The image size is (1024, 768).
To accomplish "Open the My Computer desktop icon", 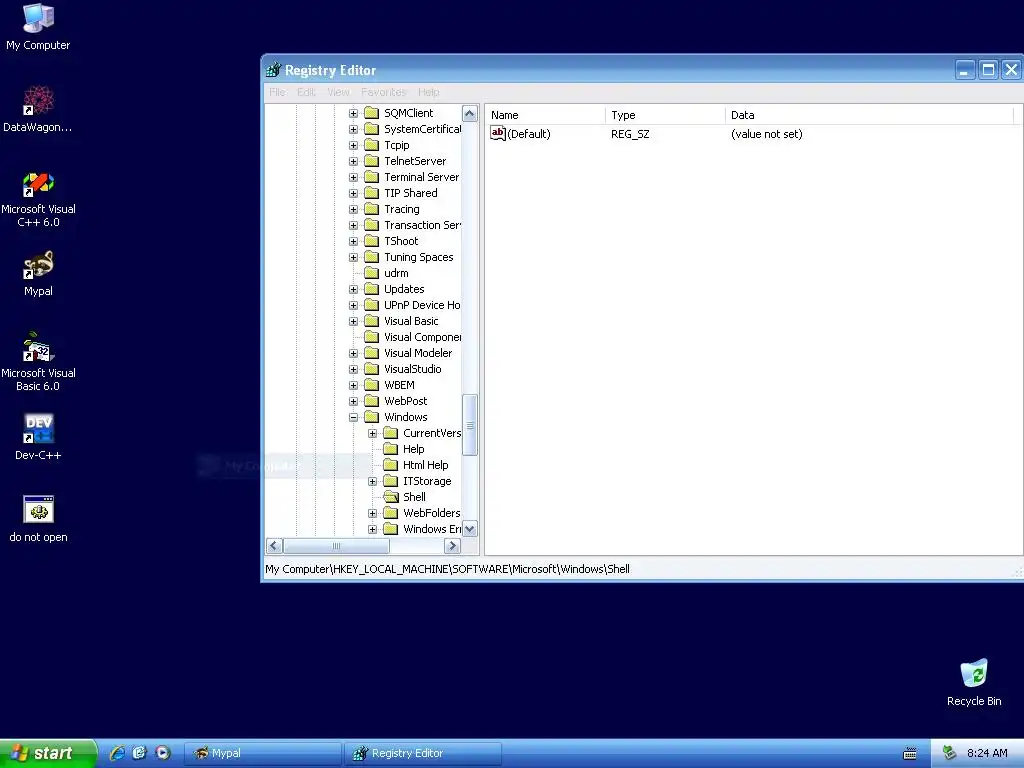I will click(38, 18).
